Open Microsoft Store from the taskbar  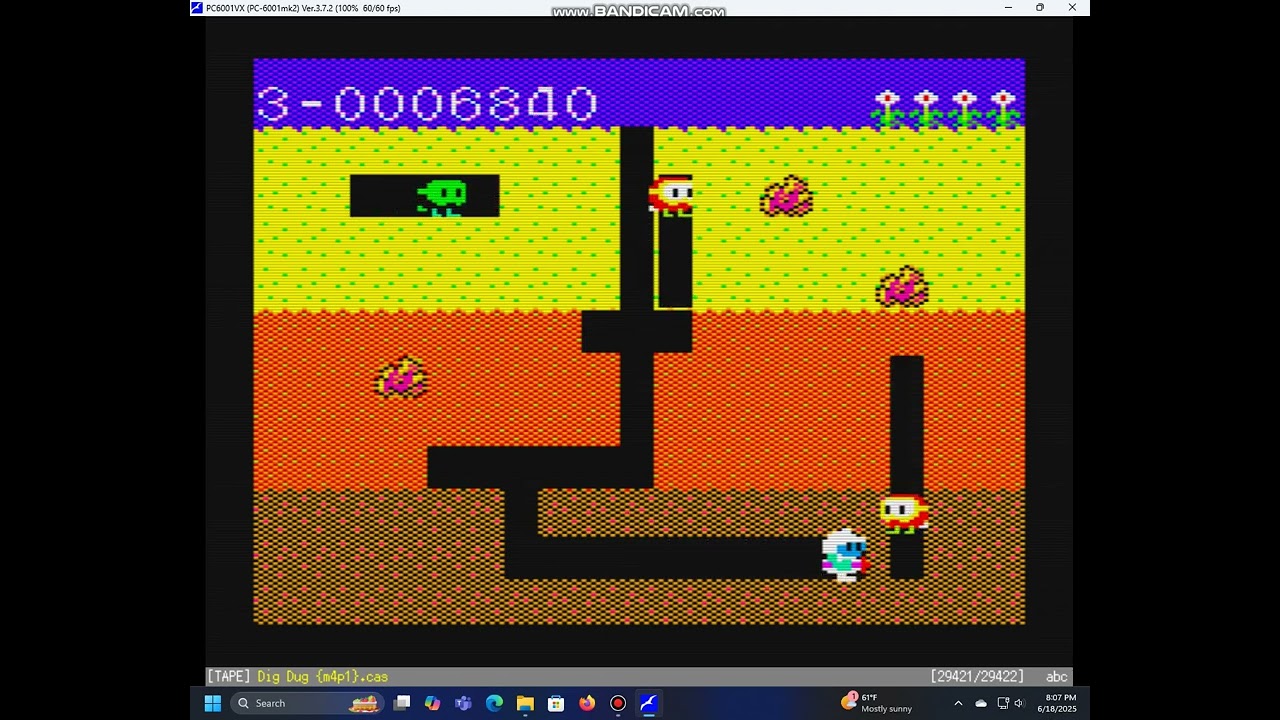click(x=556, y=703)
